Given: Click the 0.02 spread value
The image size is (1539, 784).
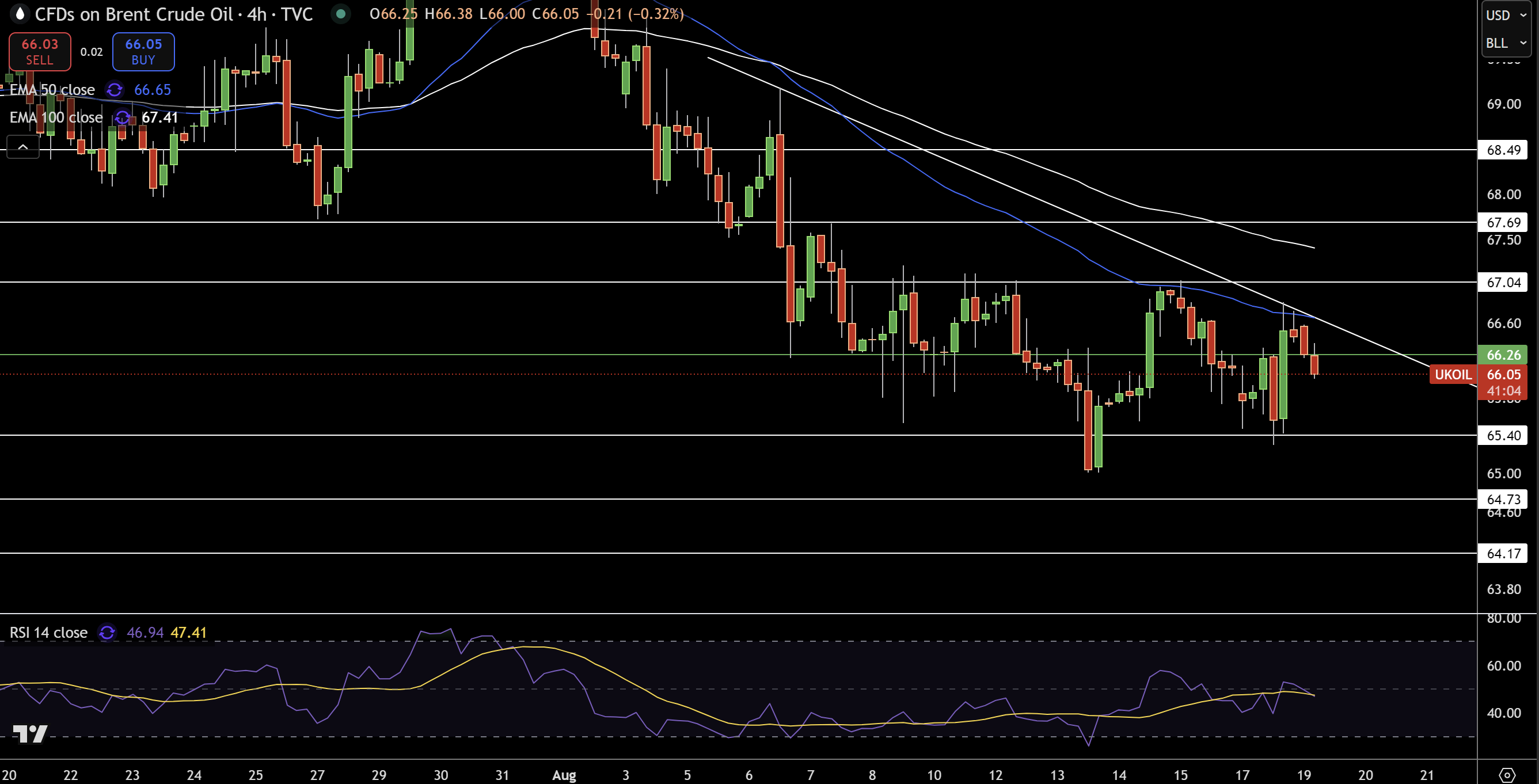Looking at the screenshot, I should [92, 52].
